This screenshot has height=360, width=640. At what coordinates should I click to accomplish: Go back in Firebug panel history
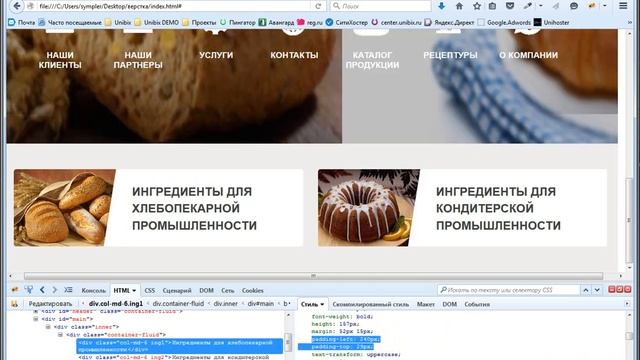coord(42,290)
